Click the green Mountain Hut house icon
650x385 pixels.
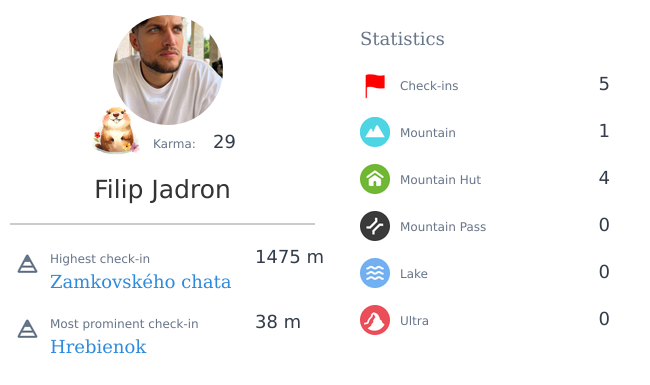[x=375, y=179]
